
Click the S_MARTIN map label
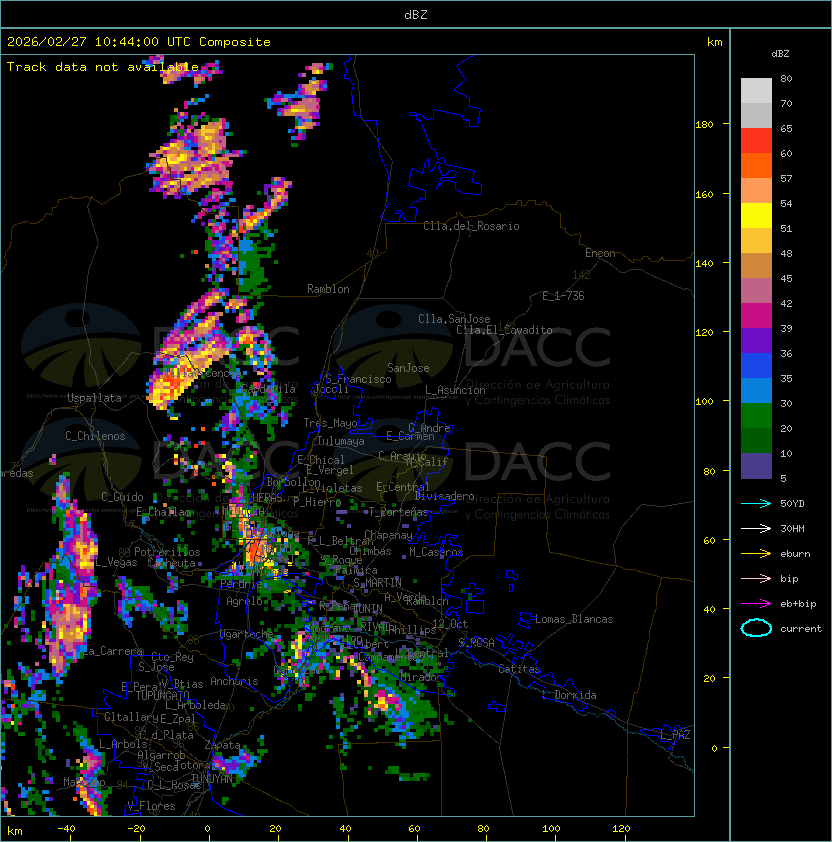tap(377, 583)
